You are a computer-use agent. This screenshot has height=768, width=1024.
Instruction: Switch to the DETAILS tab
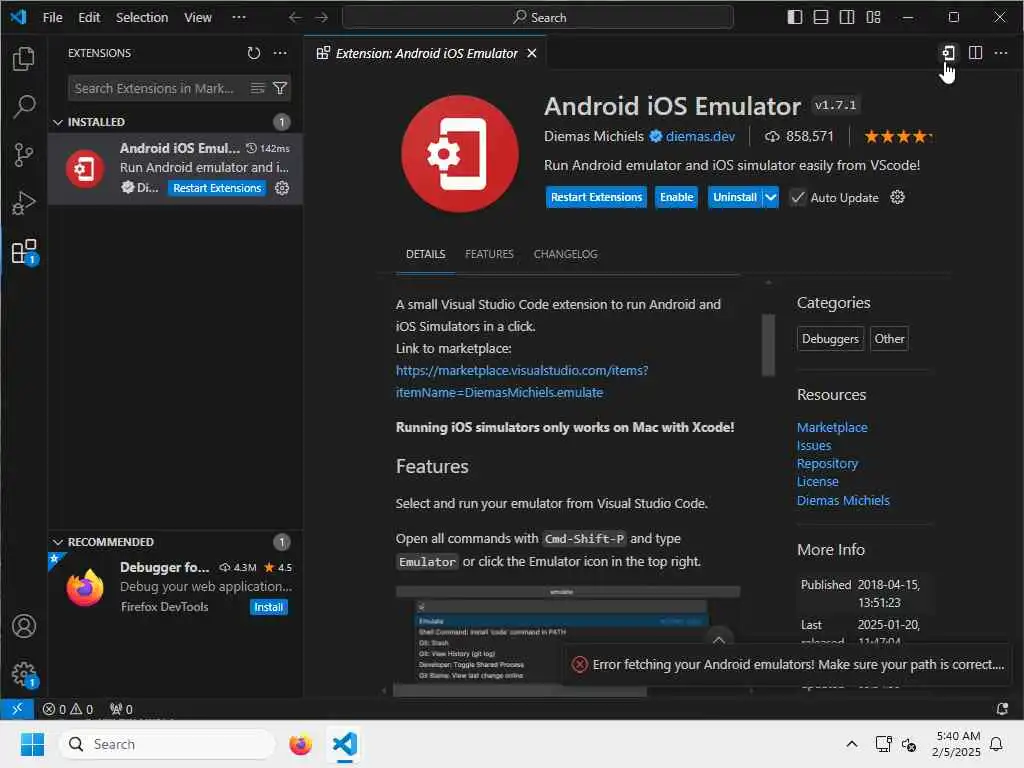(x=426, y=254)
